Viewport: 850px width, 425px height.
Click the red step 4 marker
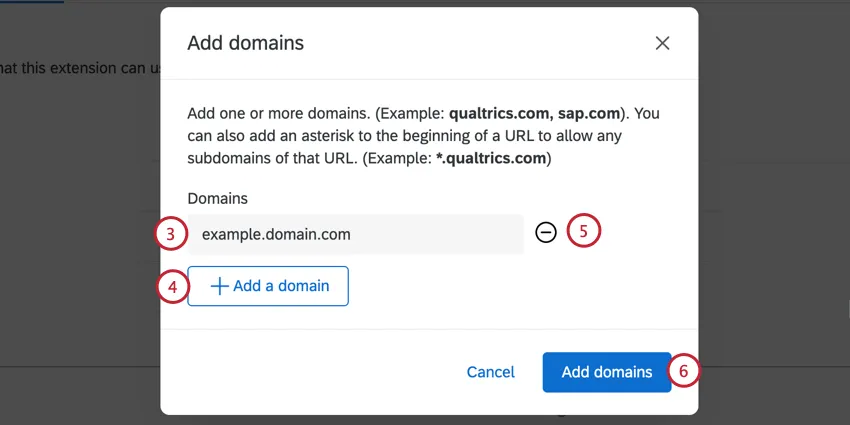[x=172, y=287]
